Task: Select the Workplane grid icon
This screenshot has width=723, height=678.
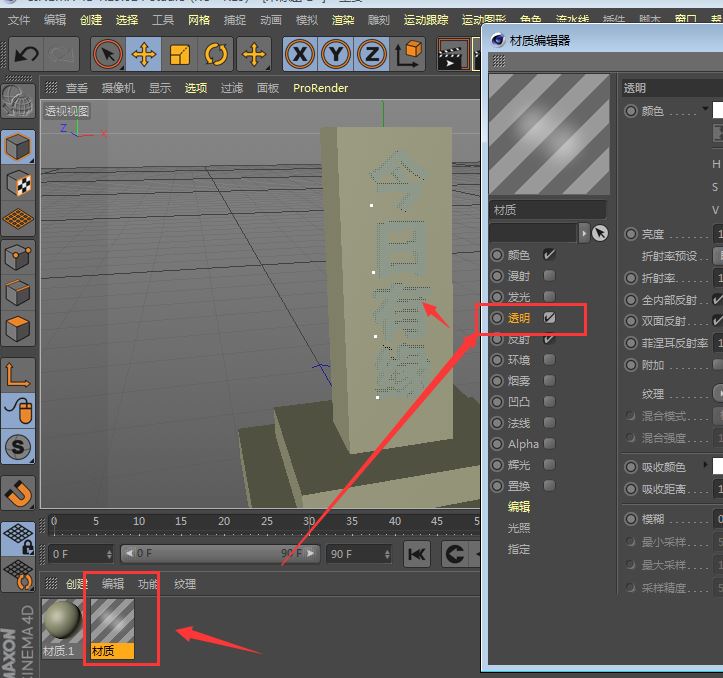Action: (x=18, y=220)
